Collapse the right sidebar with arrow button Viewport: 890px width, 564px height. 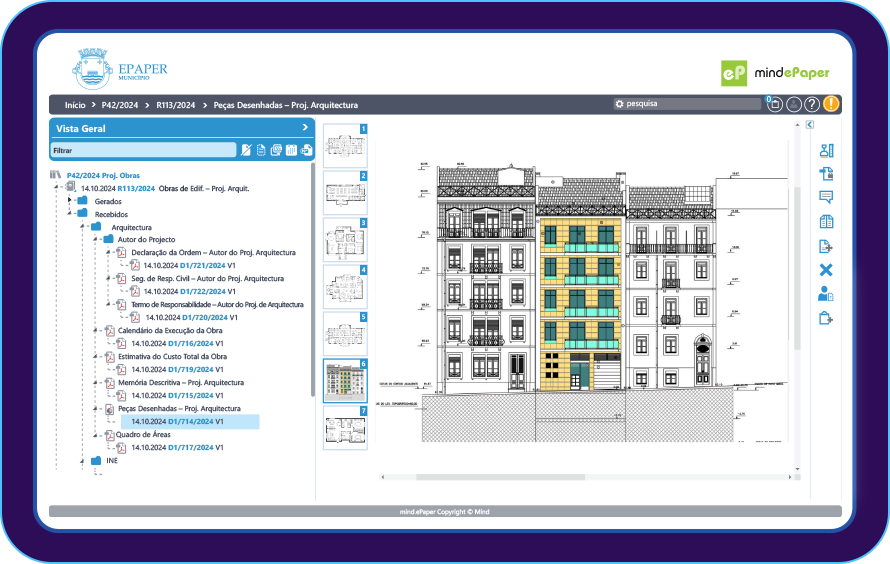(x=809, y=125)
